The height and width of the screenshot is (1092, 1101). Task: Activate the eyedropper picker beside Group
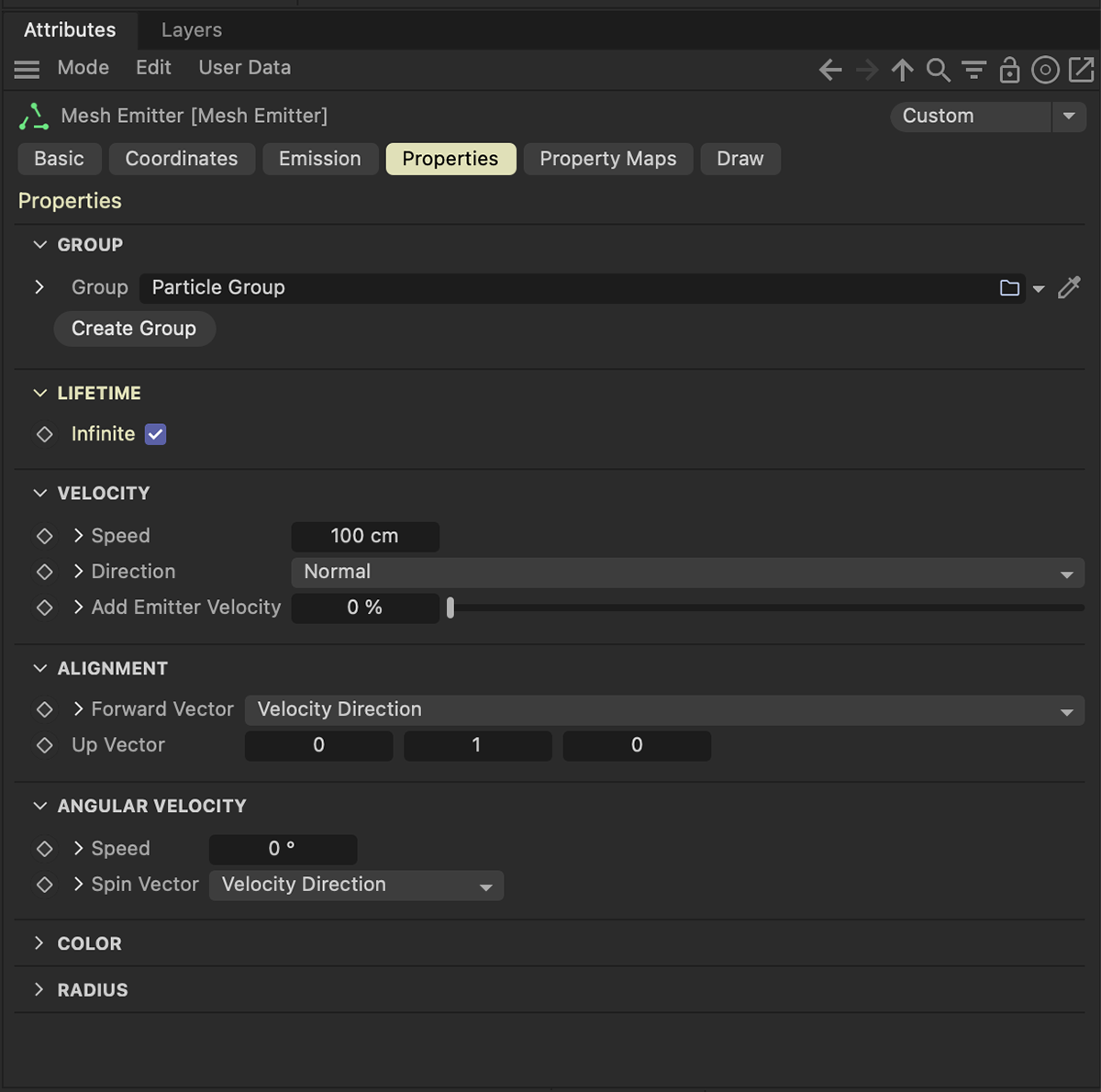(x=1069, y=288)
